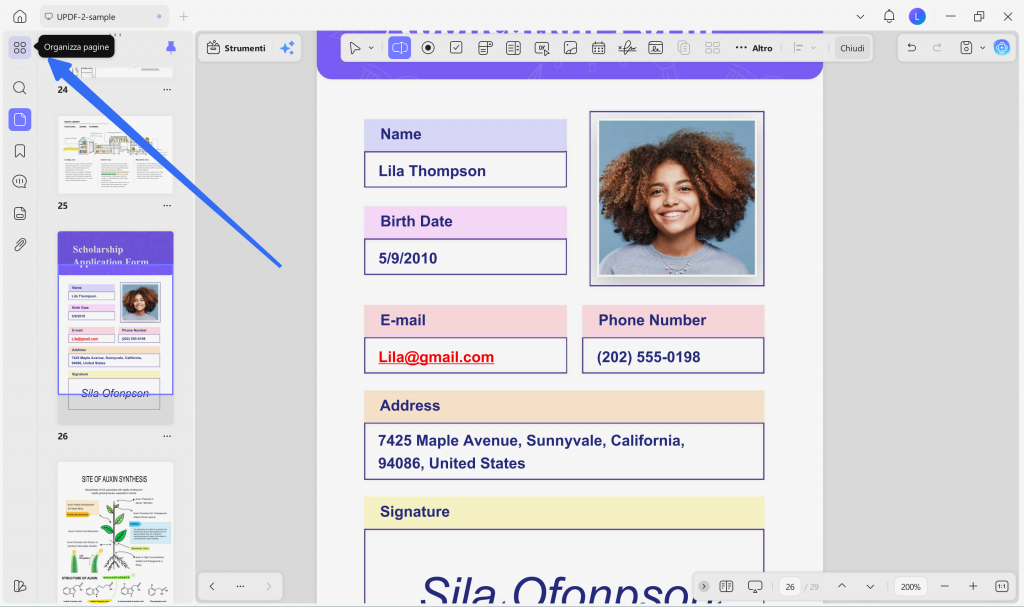
Task: Open the comments panel icon
Action: 20,182
